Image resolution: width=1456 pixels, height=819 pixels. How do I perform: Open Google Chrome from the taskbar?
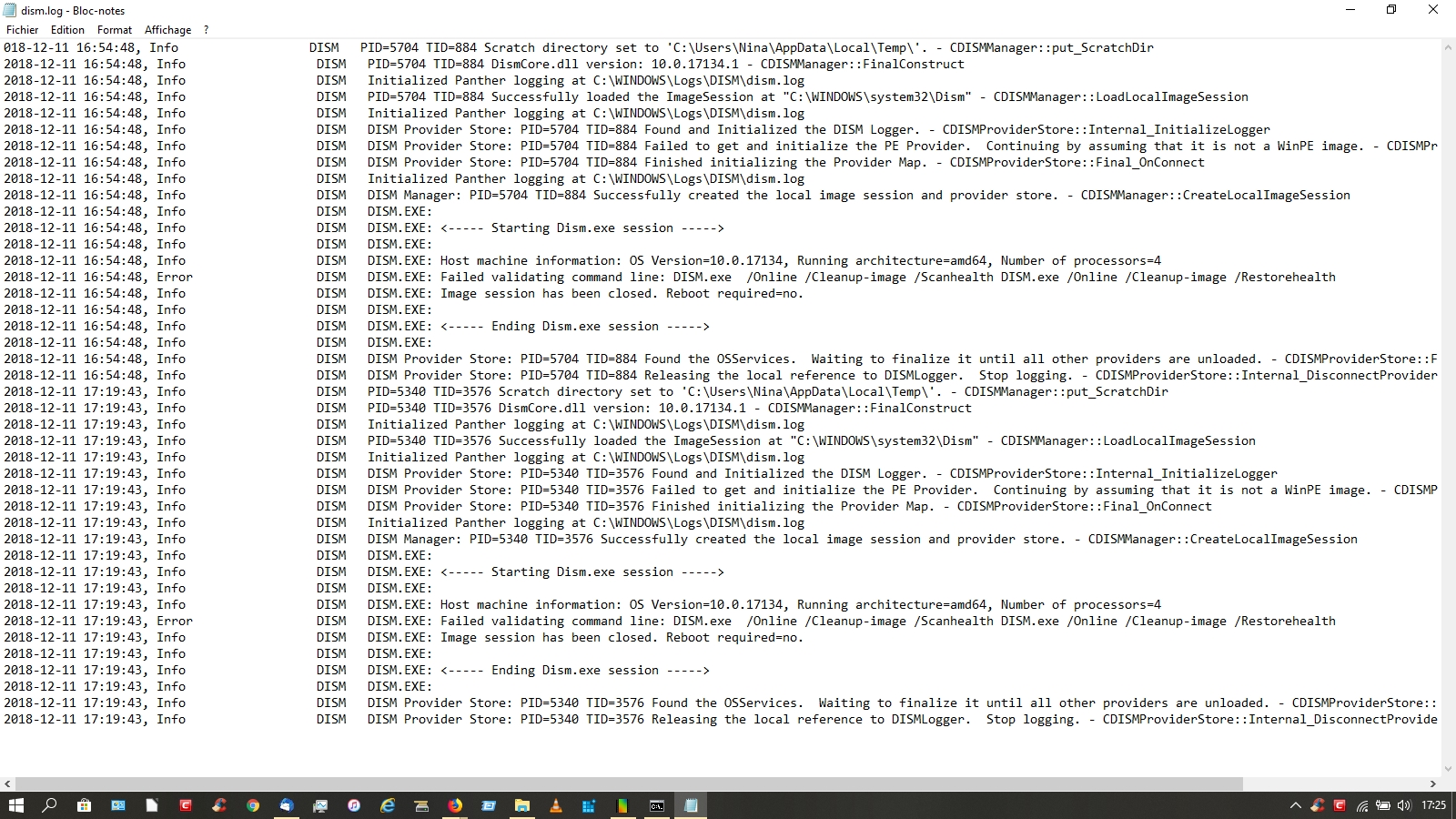253,805
